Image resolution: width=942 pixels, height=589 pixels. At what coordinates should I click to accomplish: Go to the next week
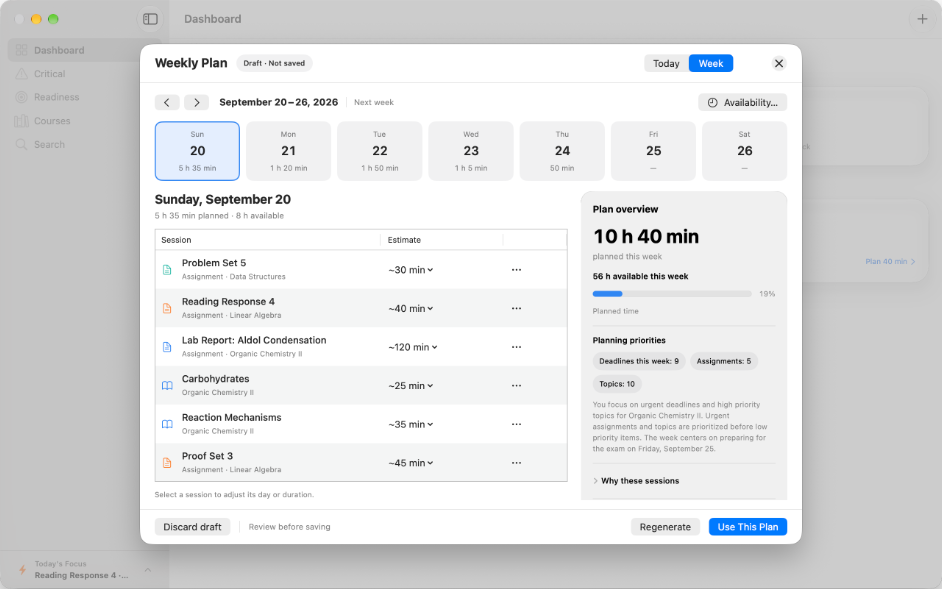coord(196,102)
